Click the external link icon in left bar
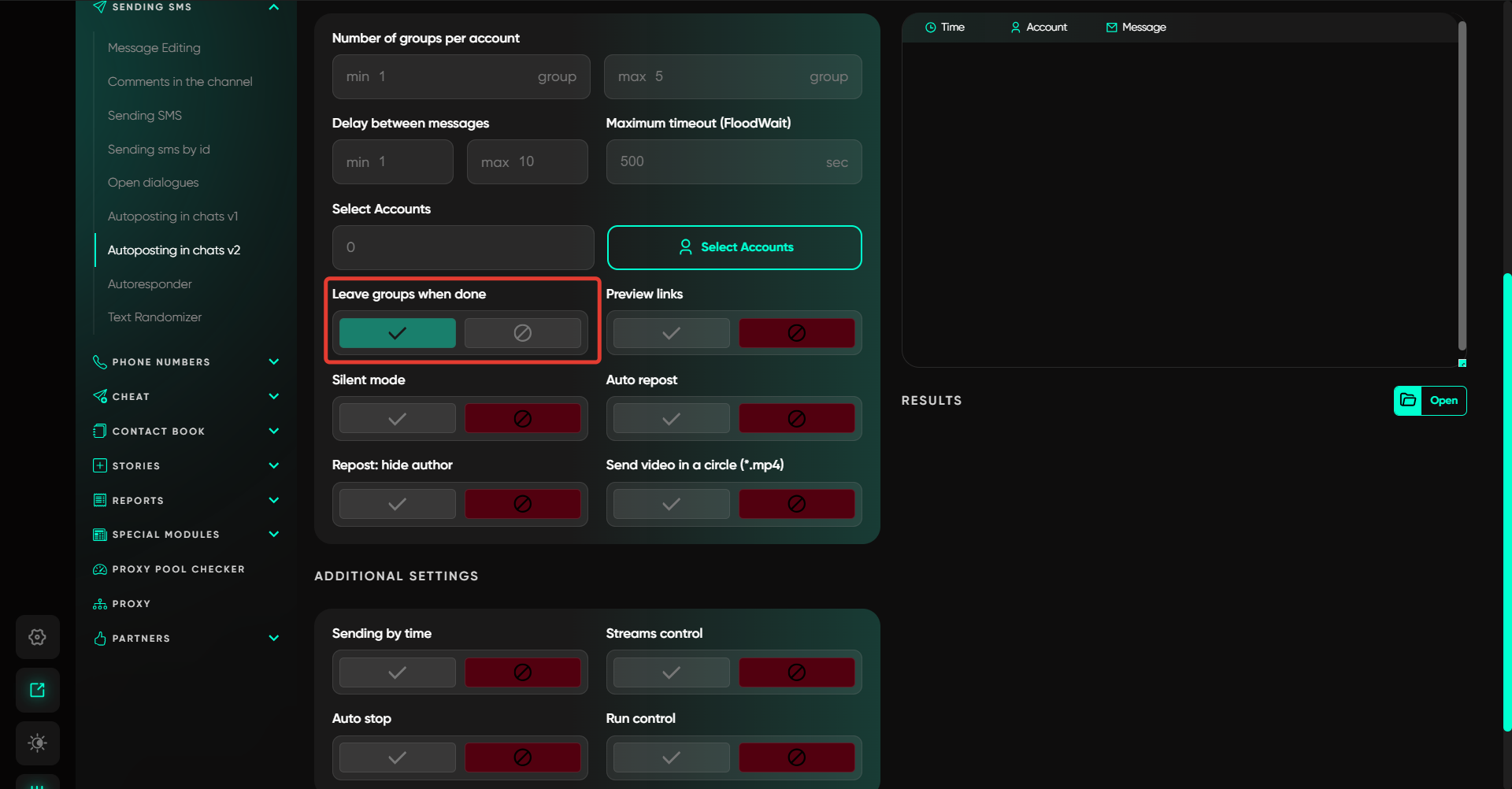 tap(37, 690)
